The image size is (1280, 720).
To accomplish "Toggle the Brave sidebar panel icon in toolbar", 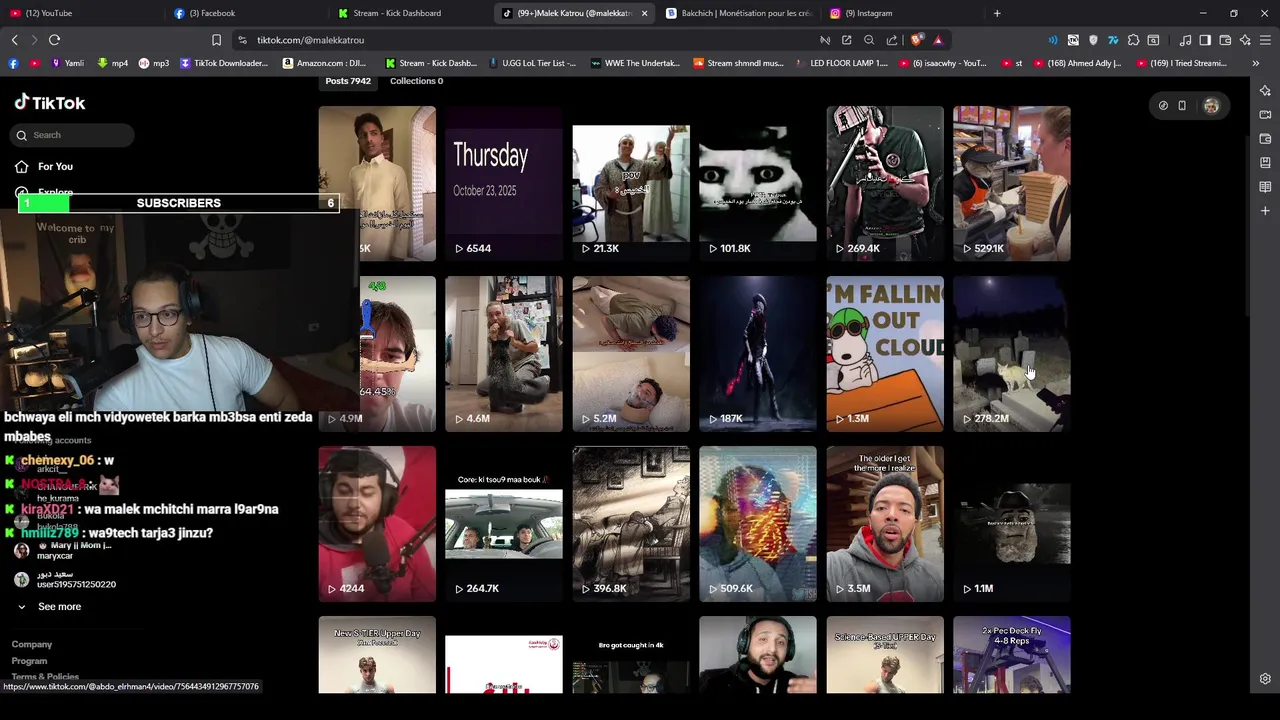I will (1205, 40).
